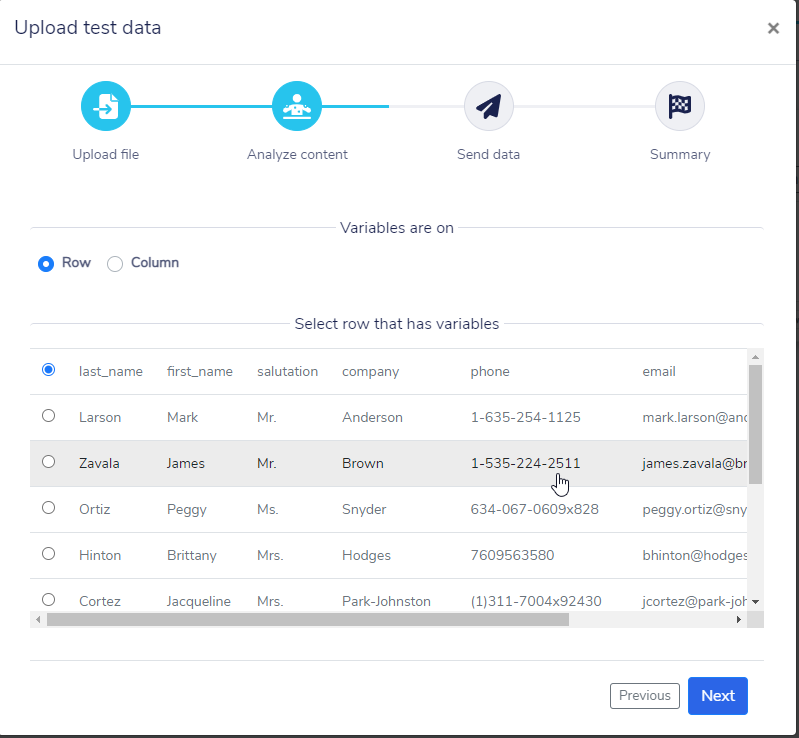Click the 'Ms.' salutation cell

point(268,509)
